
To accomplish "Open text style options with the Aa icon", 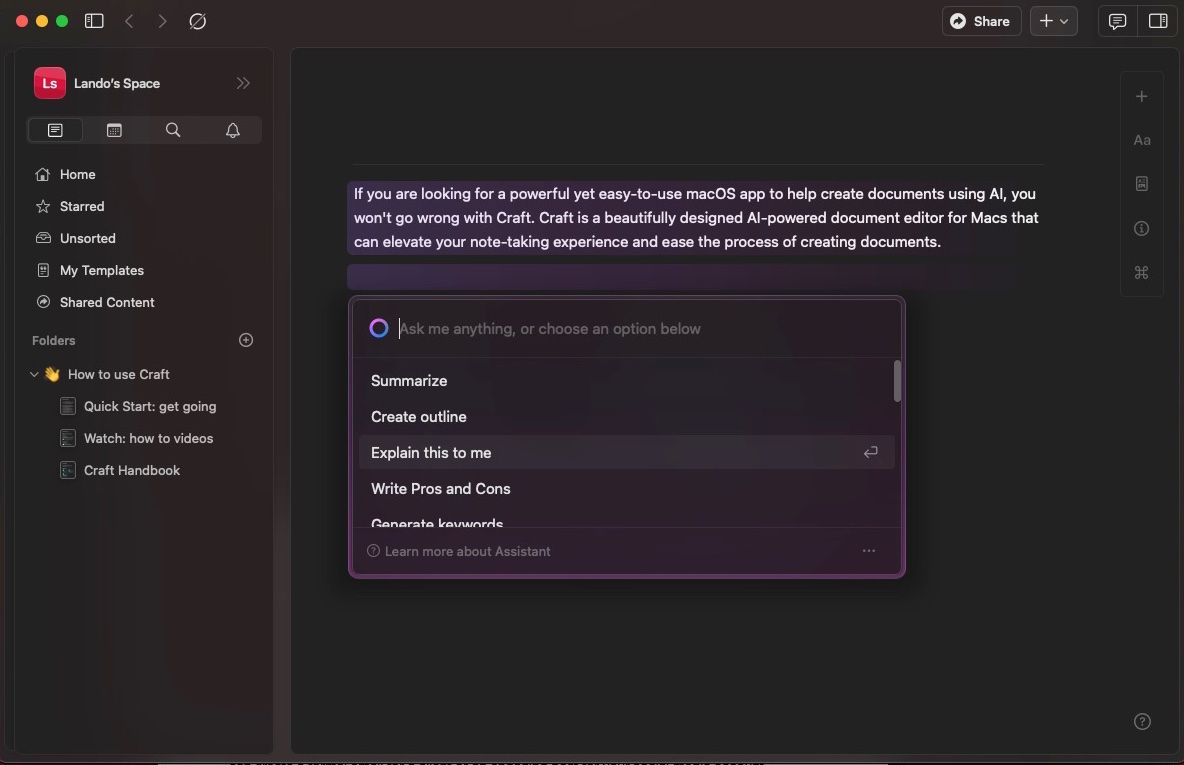I will click(x=1142, y=140).
